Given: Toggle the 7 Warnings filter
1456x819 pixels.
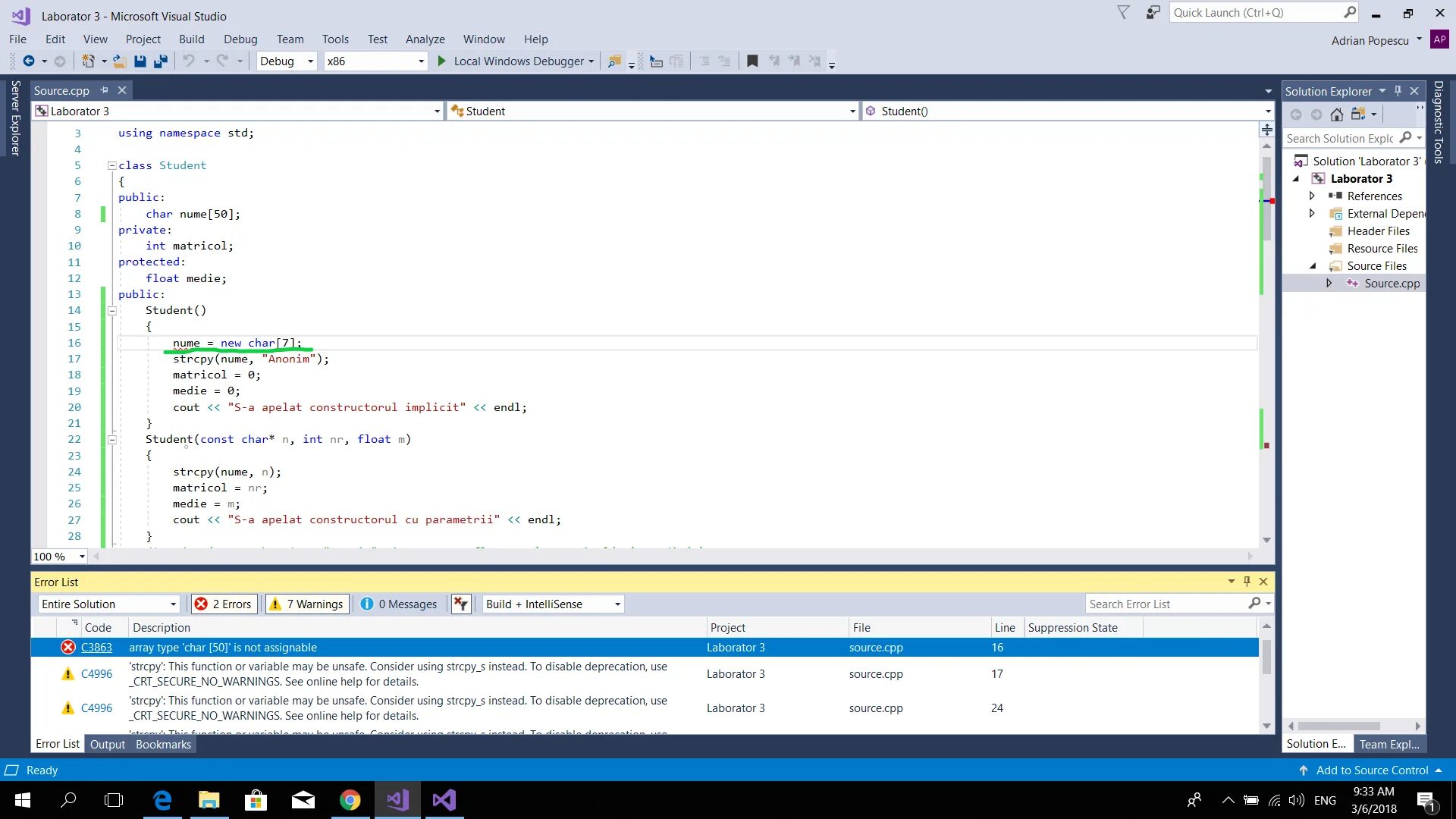Looking at the screenshot, I should (307, 604).
